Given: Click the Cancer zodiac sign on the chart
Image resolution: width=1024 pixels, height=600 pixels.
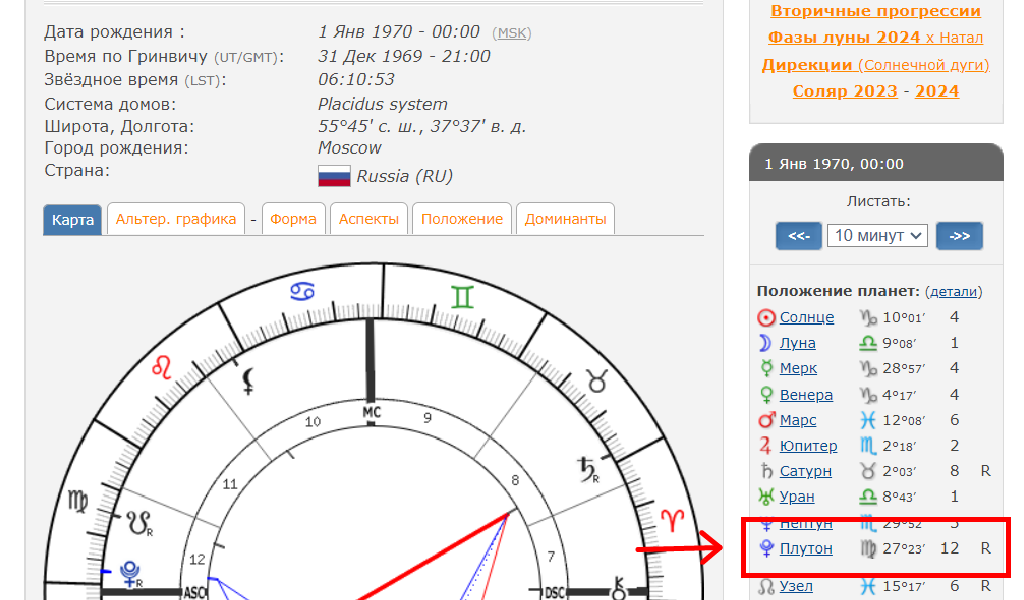Looking at the screenshot, I should click(302, 291).
